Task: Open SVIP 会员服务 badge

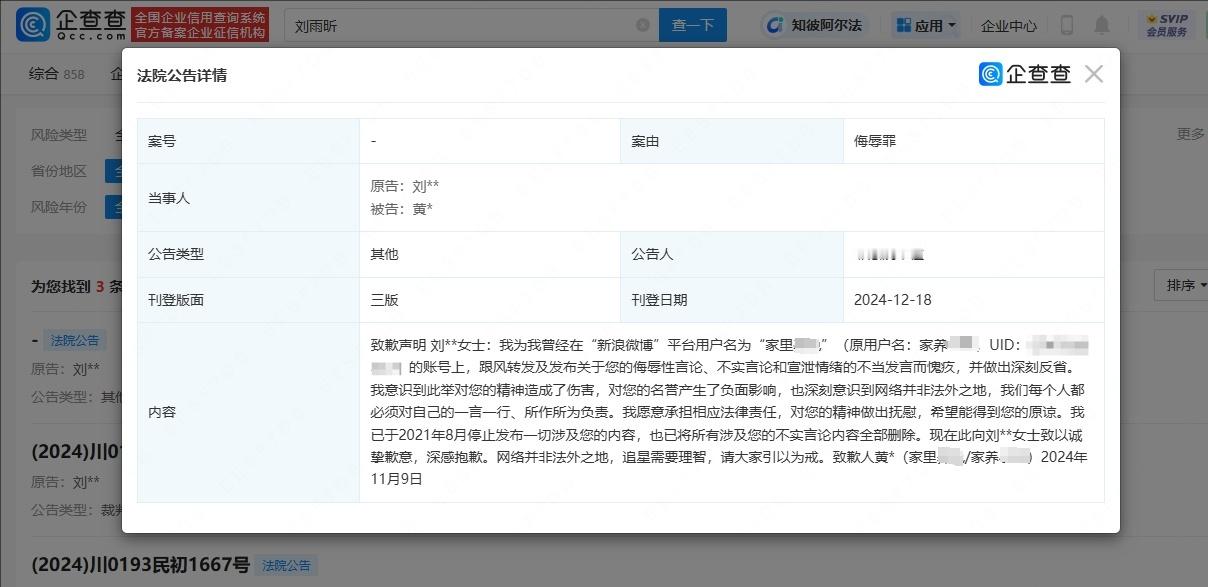Action: coord(1166,25)
